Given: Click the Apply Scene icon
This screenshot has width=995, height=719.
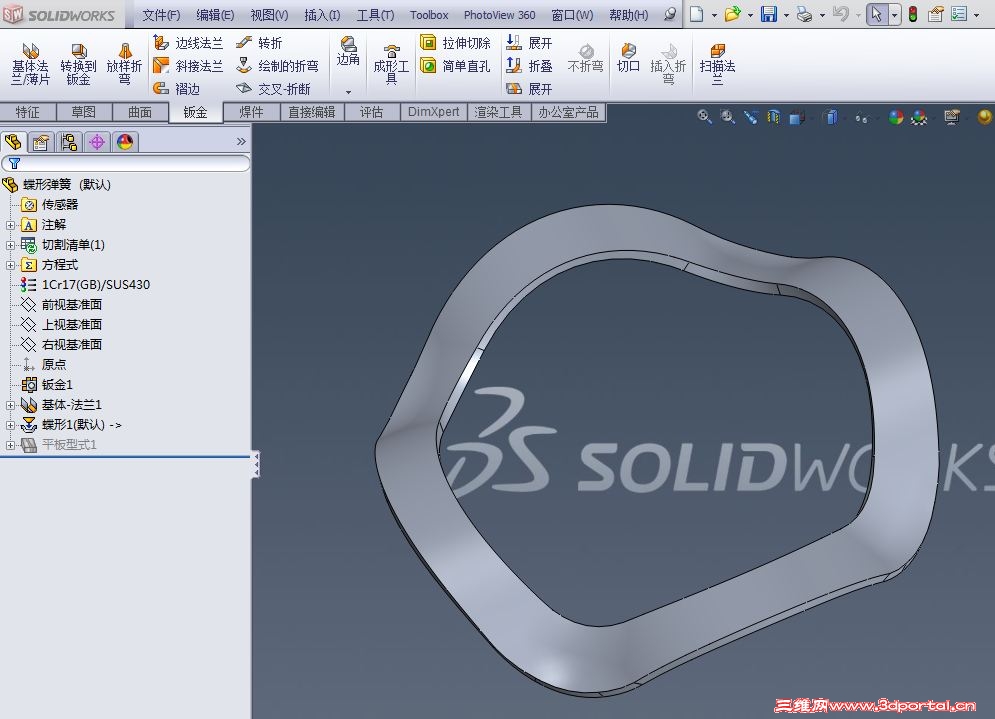Looking at the screenshot, I should 919,117.
